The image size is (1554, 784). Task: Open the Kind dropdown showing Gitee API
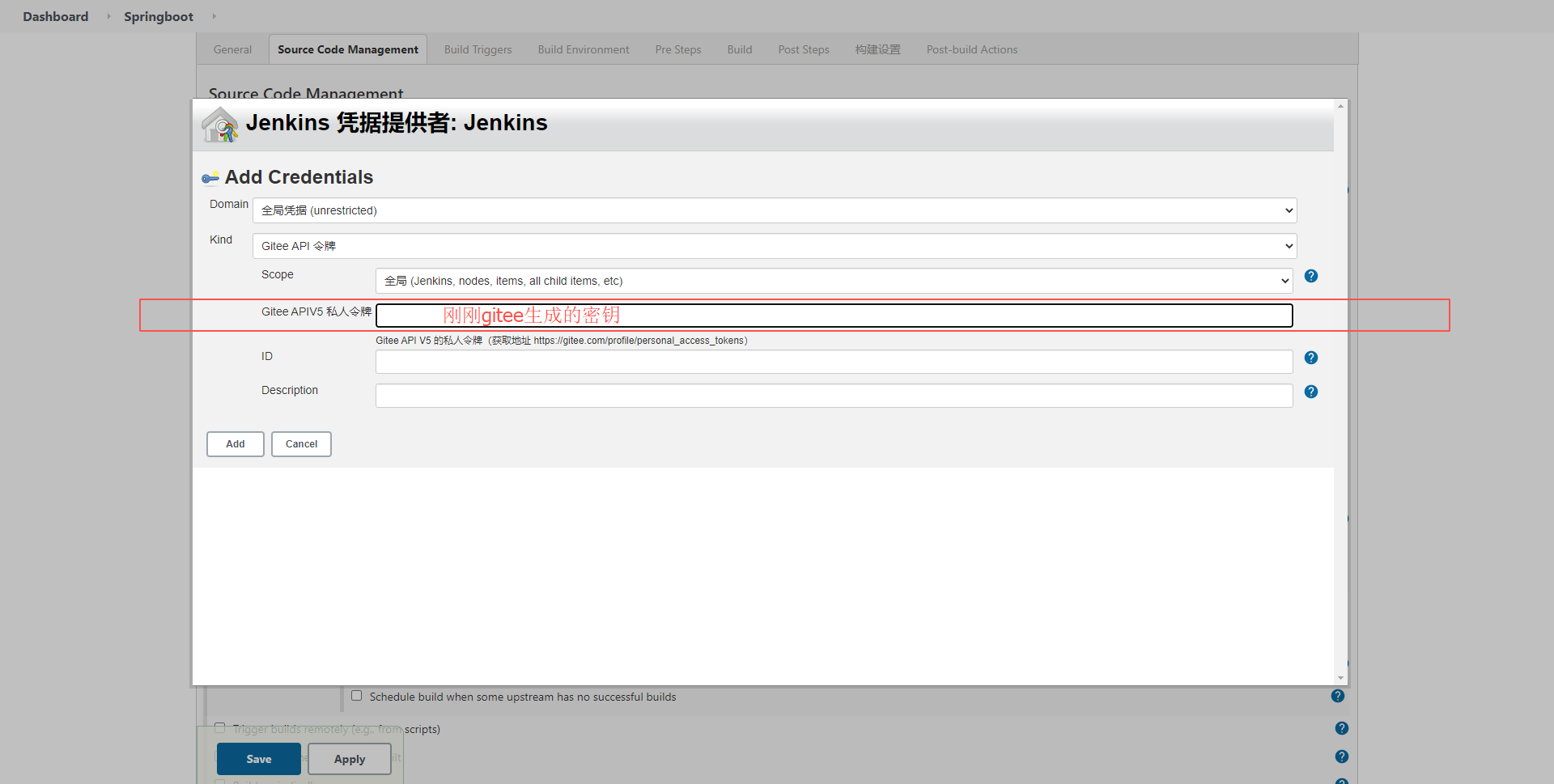(775, 246)
